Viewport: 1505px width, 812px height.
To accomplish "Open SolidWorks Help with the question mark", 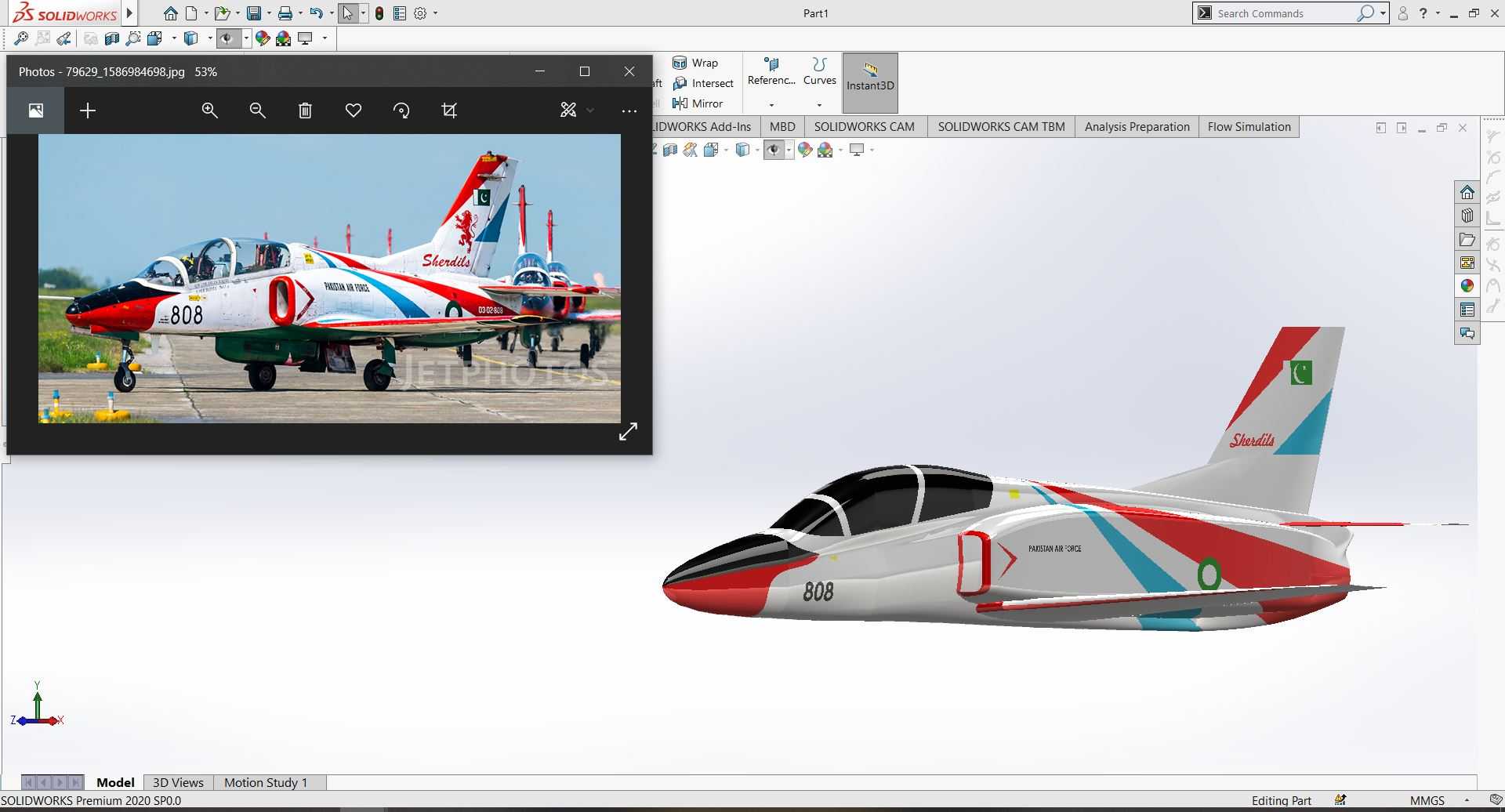I will pyautogui.click(x=1423, y=13).
